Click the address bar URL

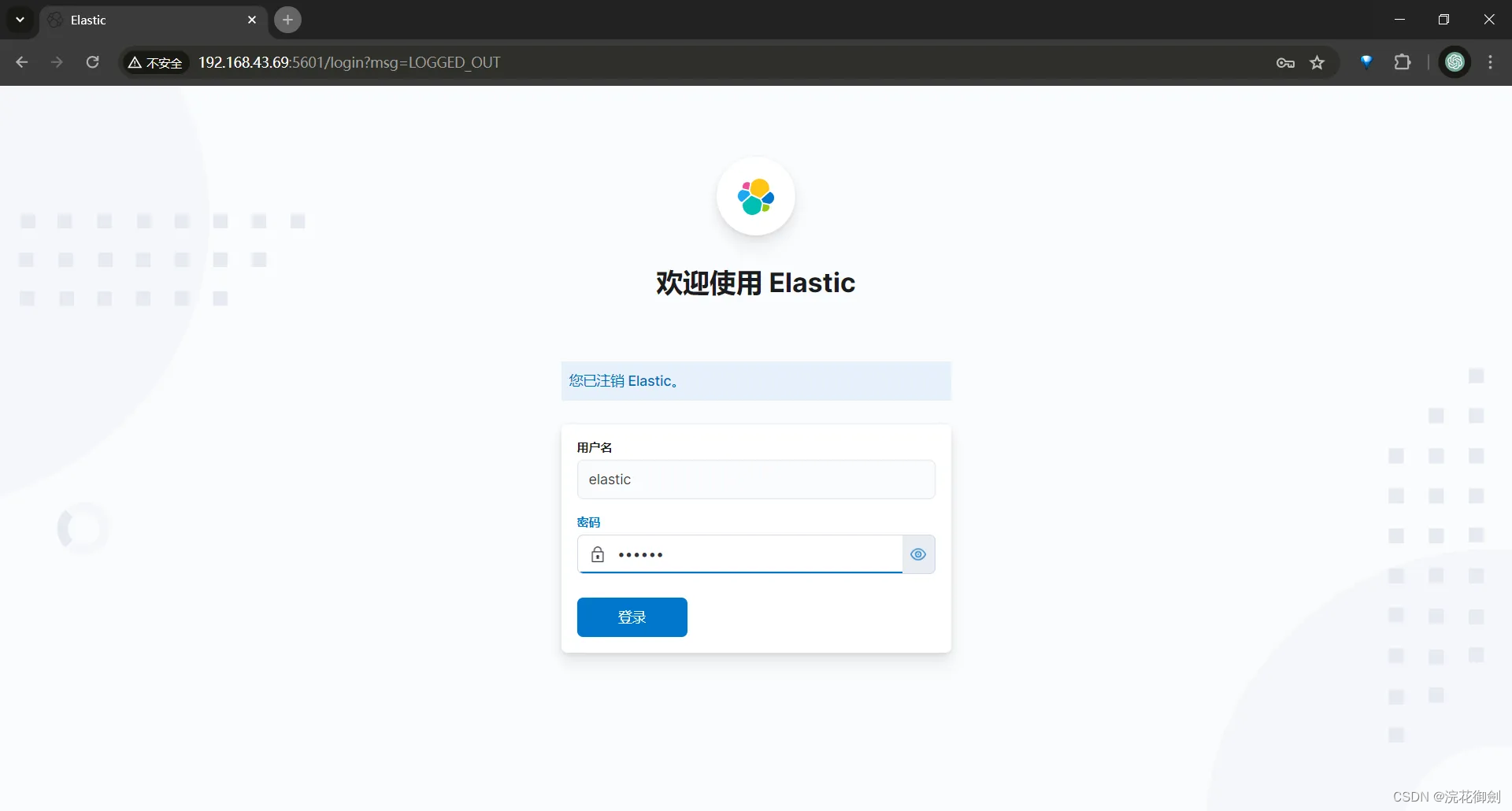pyautogui.click(x=349, y=62)
